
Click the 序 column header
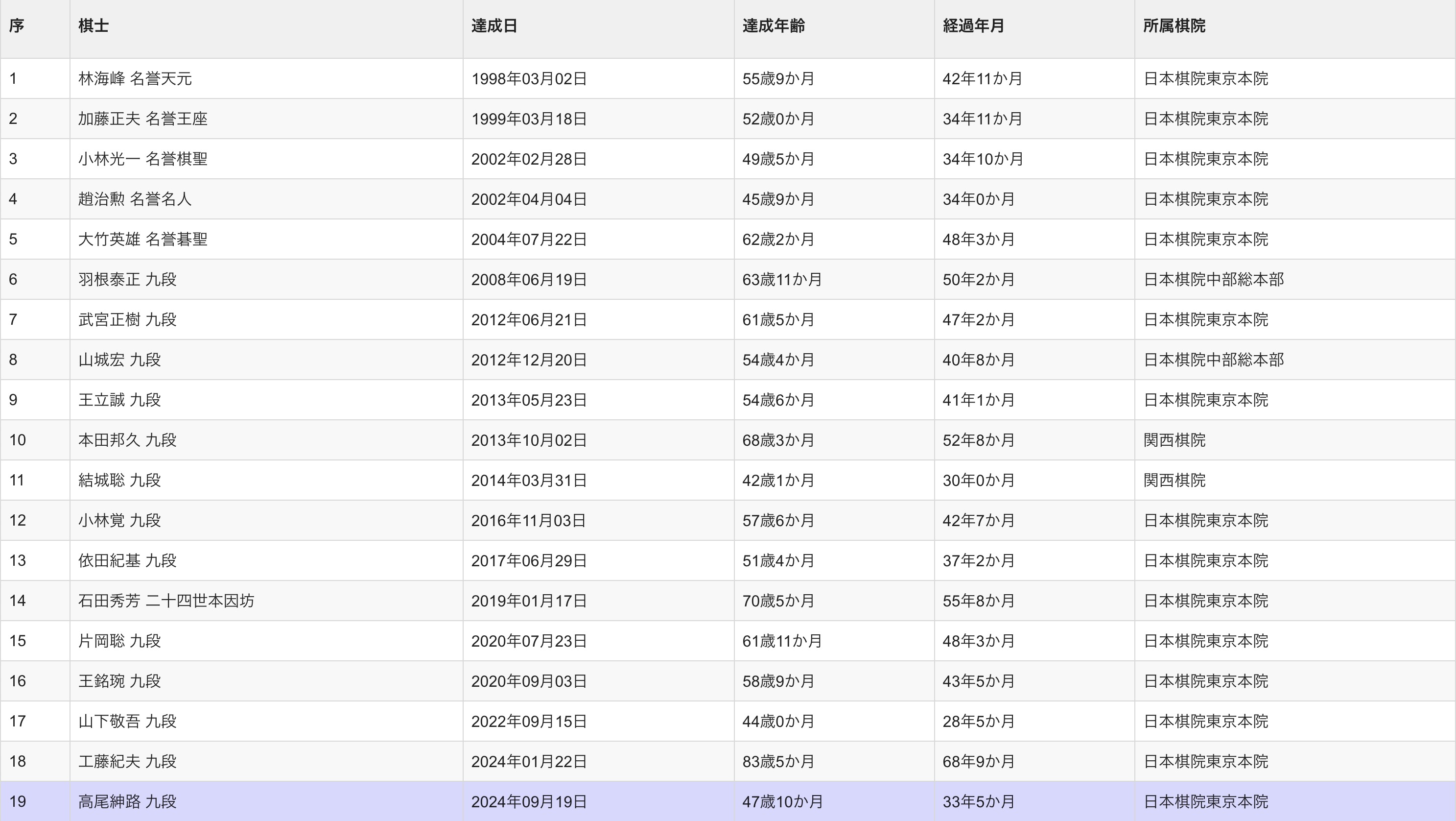click(16, 26)
